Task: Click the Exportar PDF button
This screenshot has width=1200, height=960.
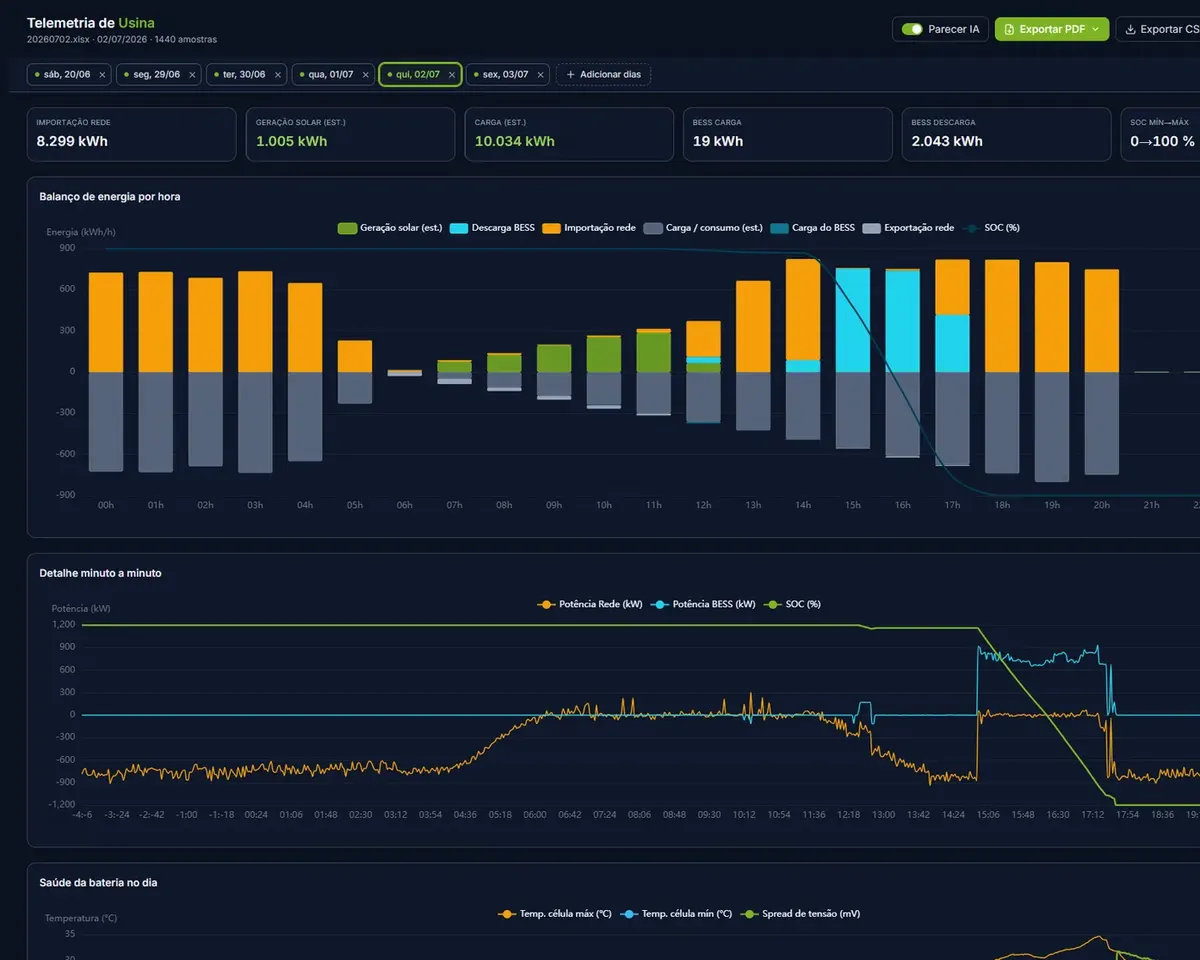Action: point(1051,29)
